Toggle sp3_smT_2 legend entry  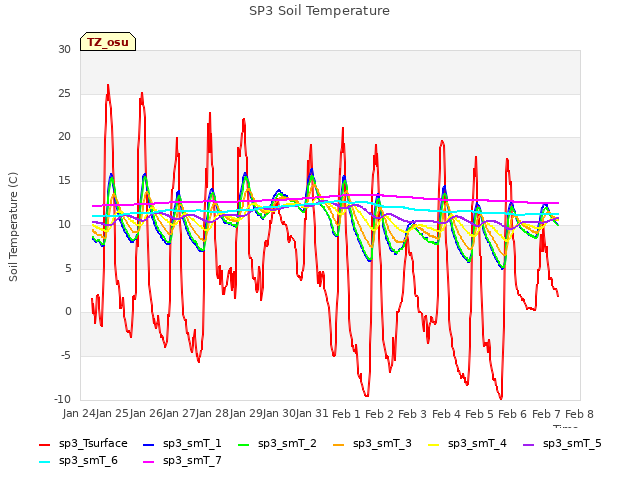click(x=277, y=444)
